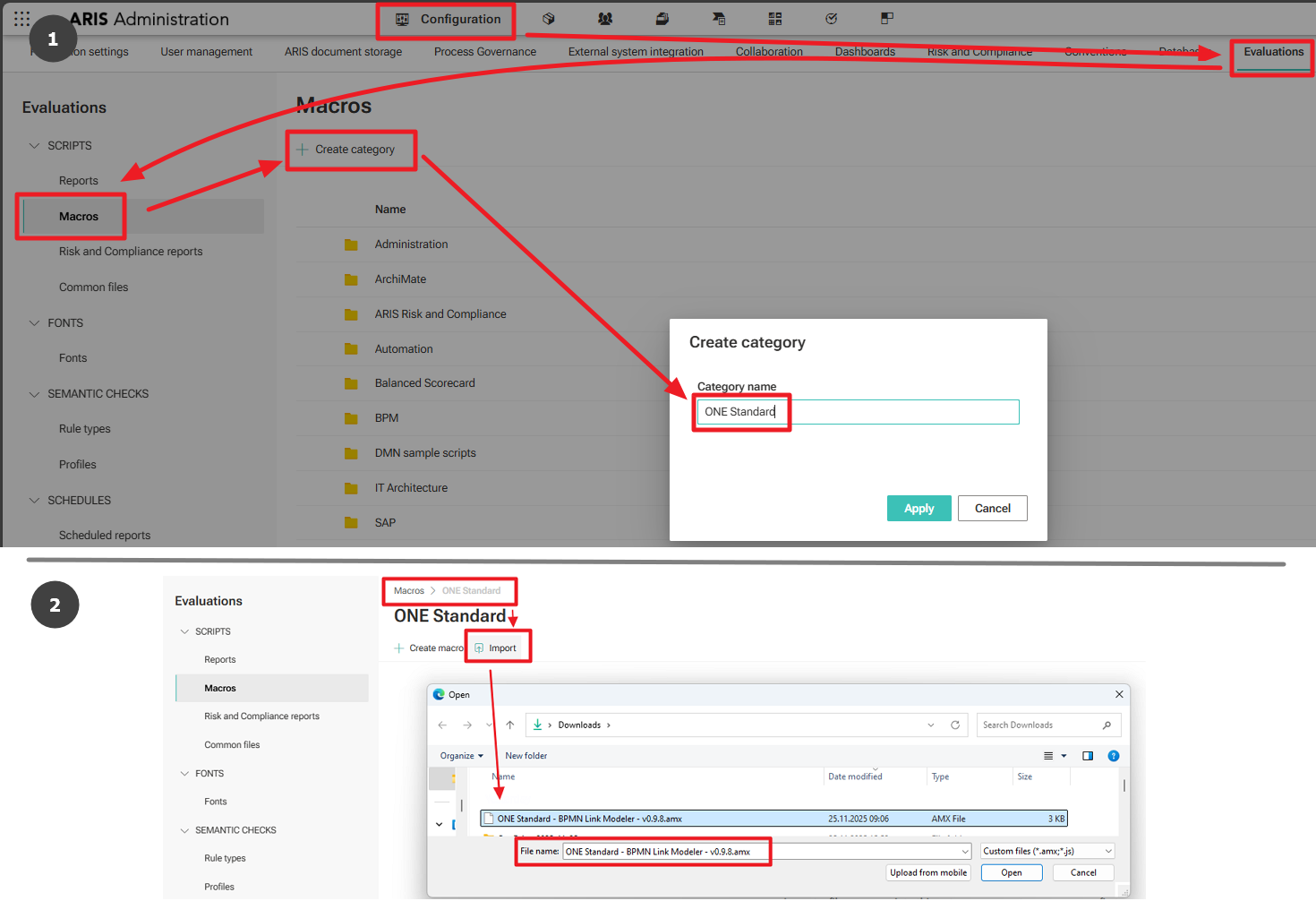Open the Organize dropdown menu
Viewport: 1316px width, 901px height.
pyautogui.click(x=461, y=756)
